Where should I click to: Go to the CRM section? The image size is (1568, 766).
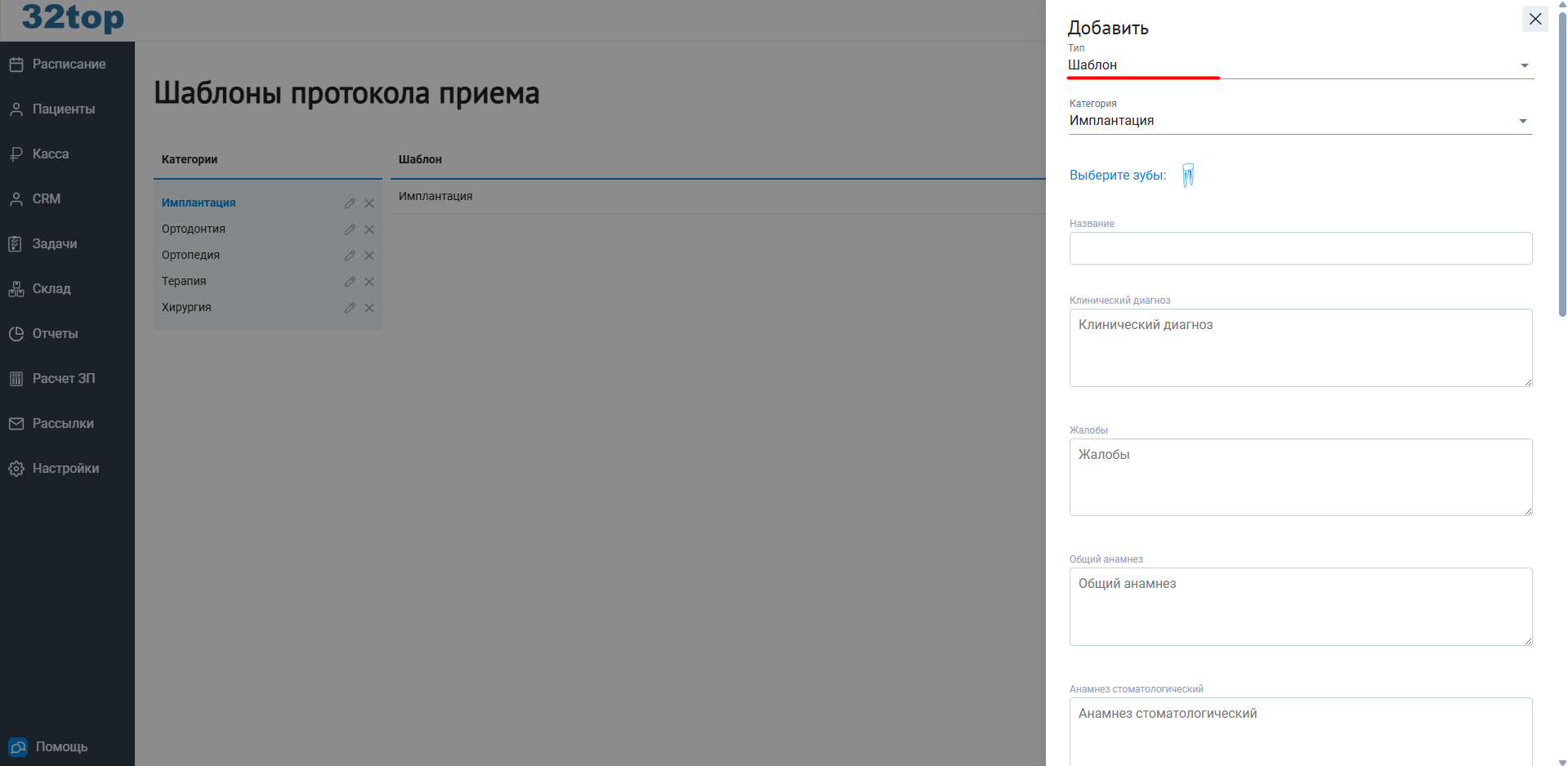click(47, 198)
